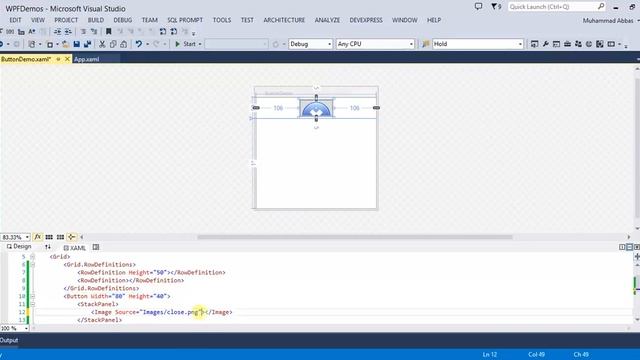Click the Quick Launch magnifier icon
640x360 pixels.
point(601,7)
